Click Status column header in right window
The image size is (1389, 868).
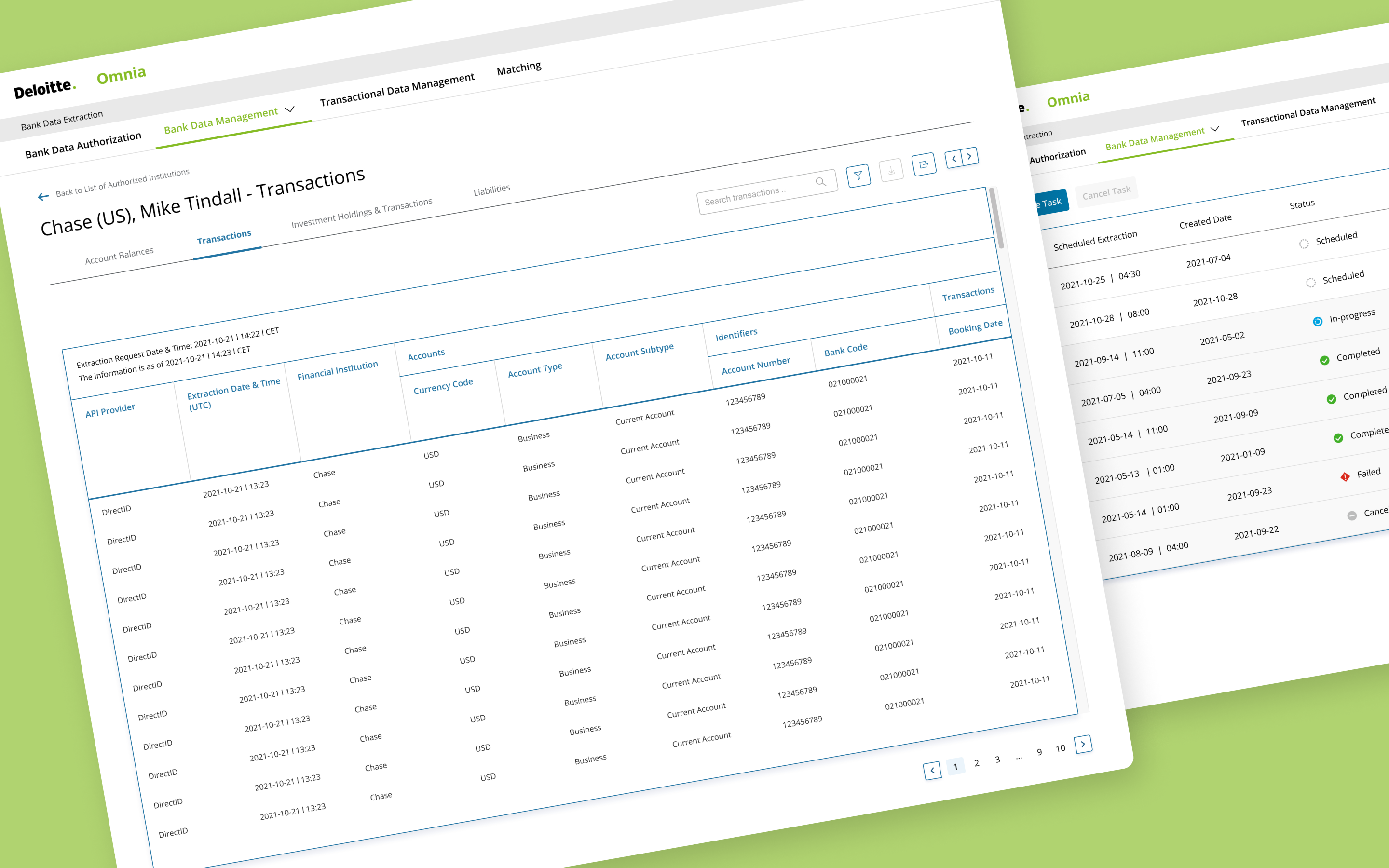[1302, 204]
